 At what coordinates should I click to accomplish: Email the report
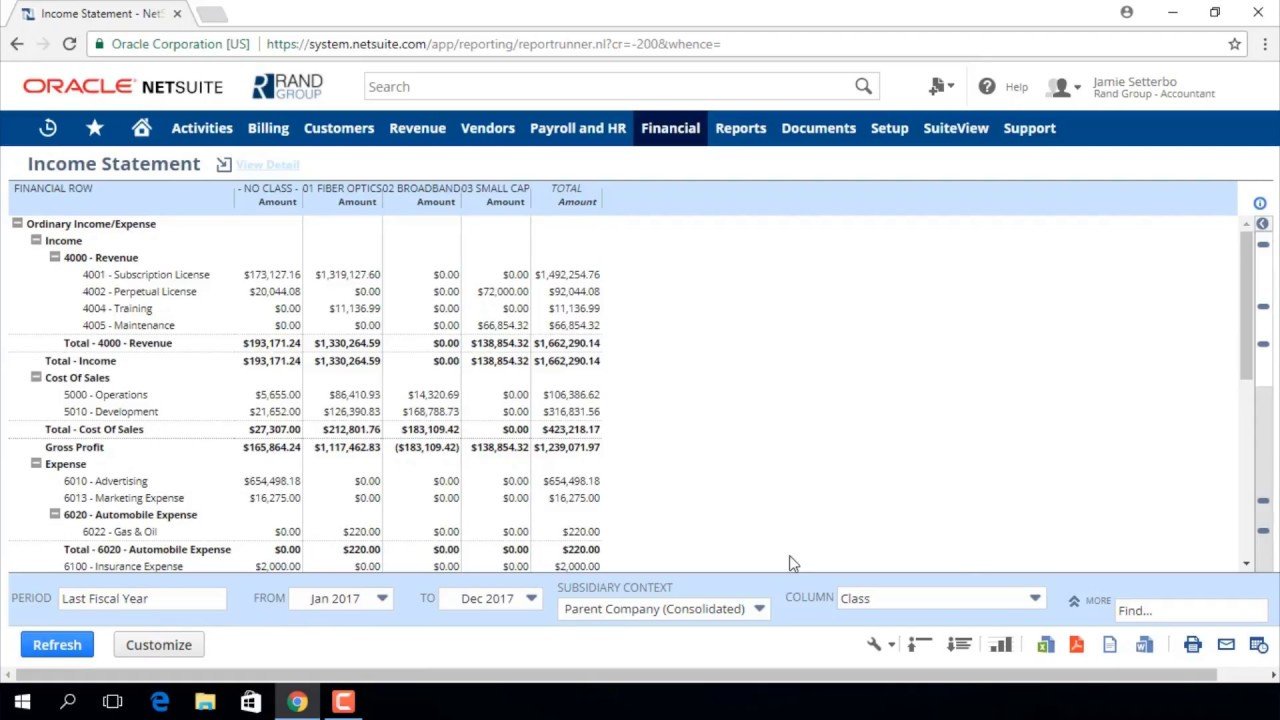point(1227,644)
